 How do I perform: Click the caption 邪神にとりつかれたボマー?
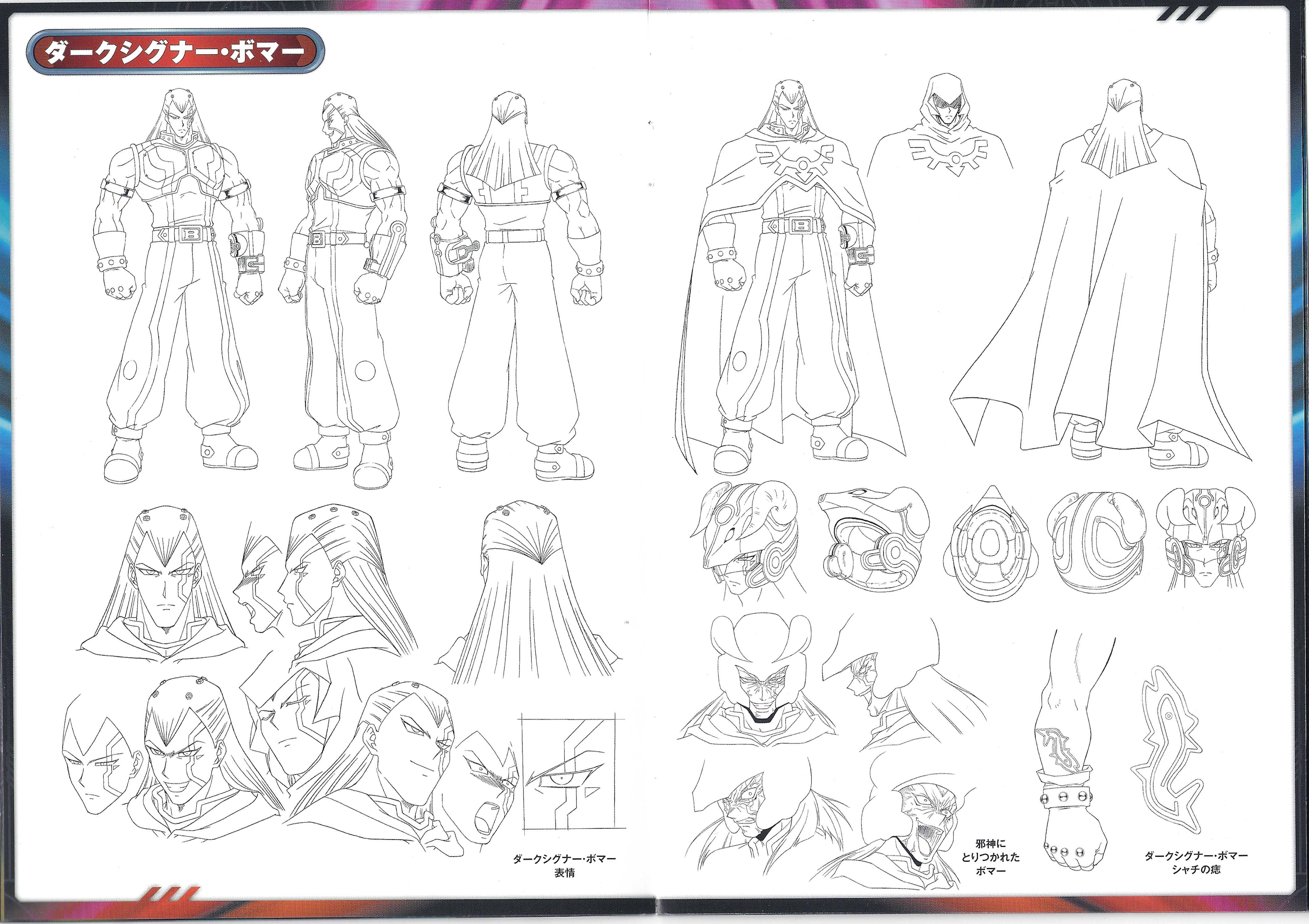click(x=990, y=857)
